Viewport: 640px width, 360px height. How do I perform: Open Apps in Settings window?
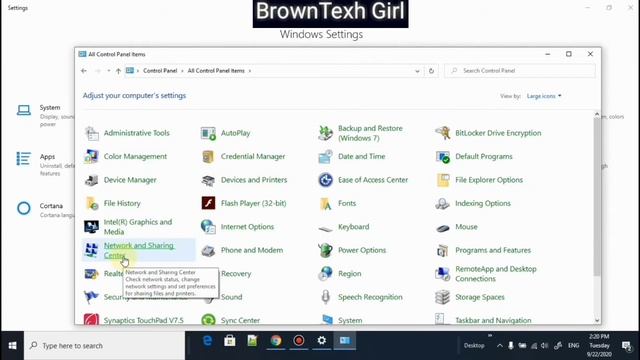pos(45,164)
